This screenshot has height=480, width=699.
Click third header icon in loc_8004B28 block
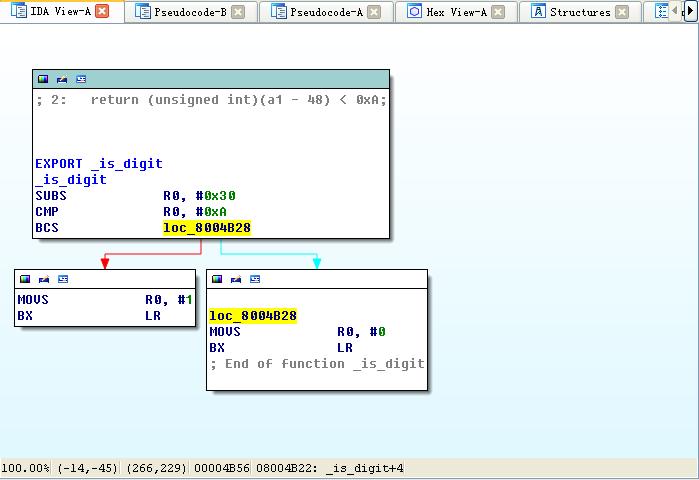pos(255,279)
